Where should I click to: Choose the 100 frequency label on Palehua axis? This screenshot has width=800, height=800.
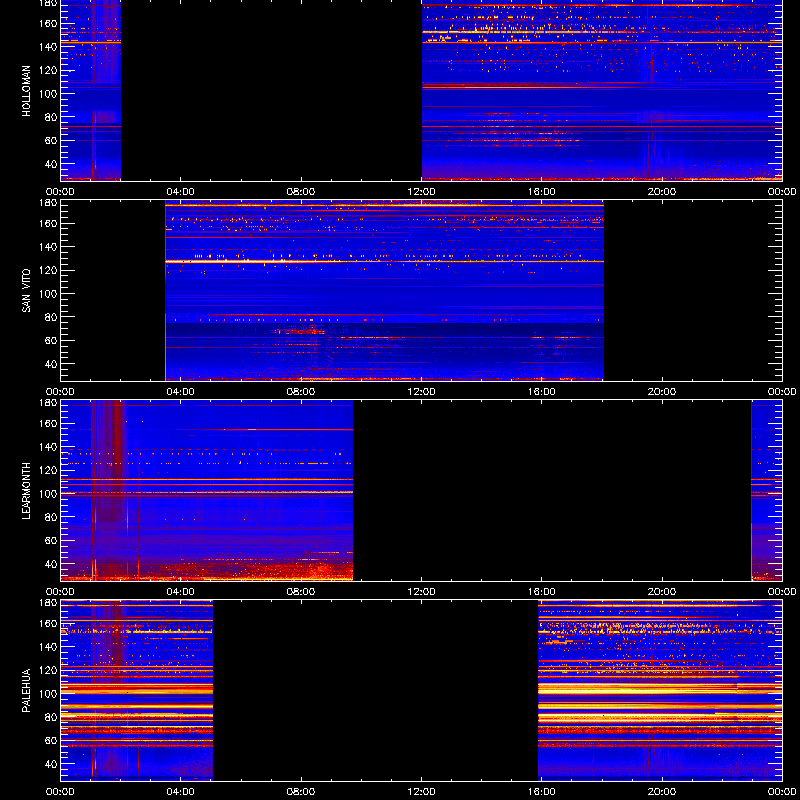pyautogui.click(x=48, y=693)
